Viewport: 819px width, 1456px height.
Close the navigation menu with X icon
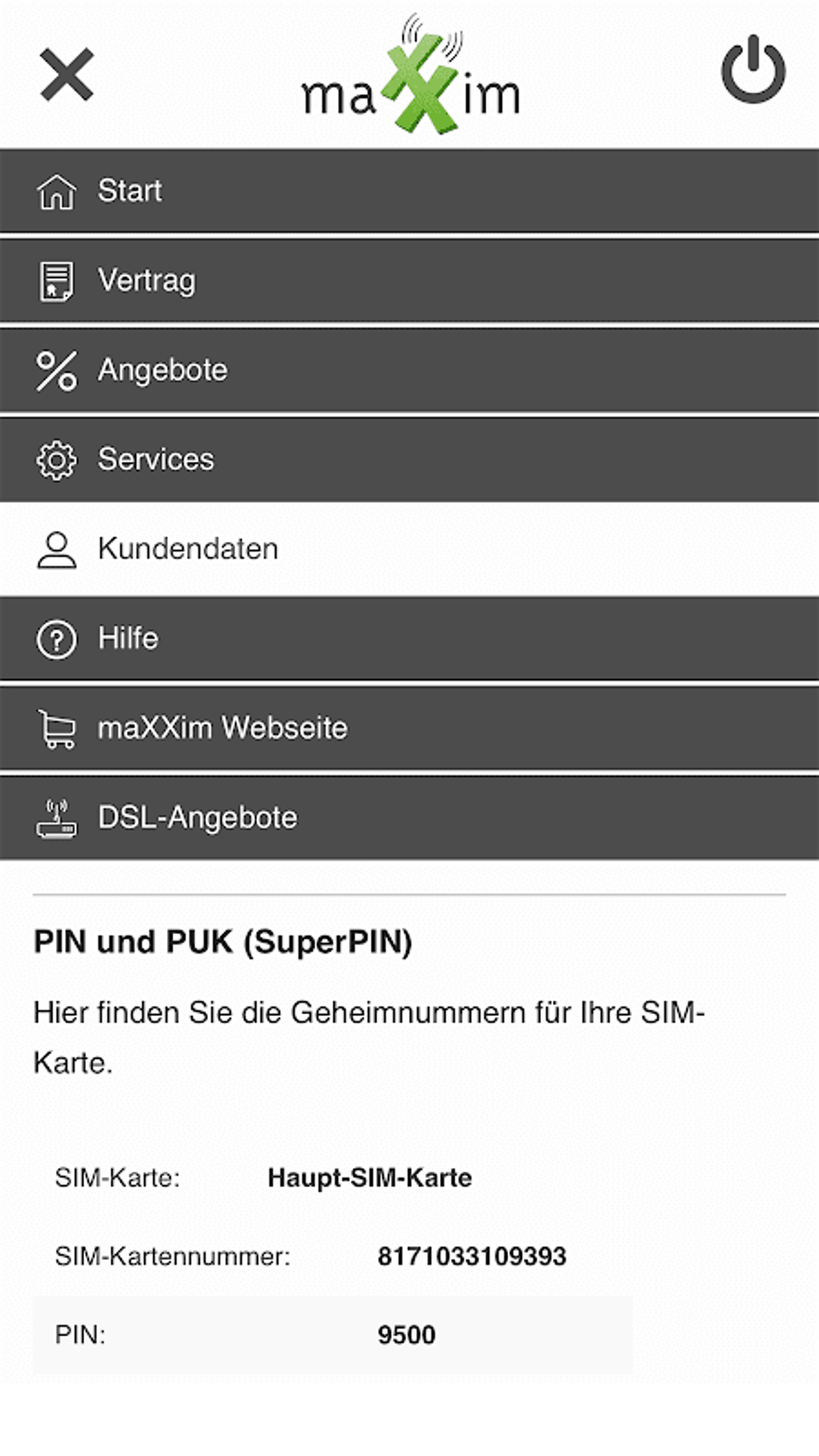(x=67, y=75)
